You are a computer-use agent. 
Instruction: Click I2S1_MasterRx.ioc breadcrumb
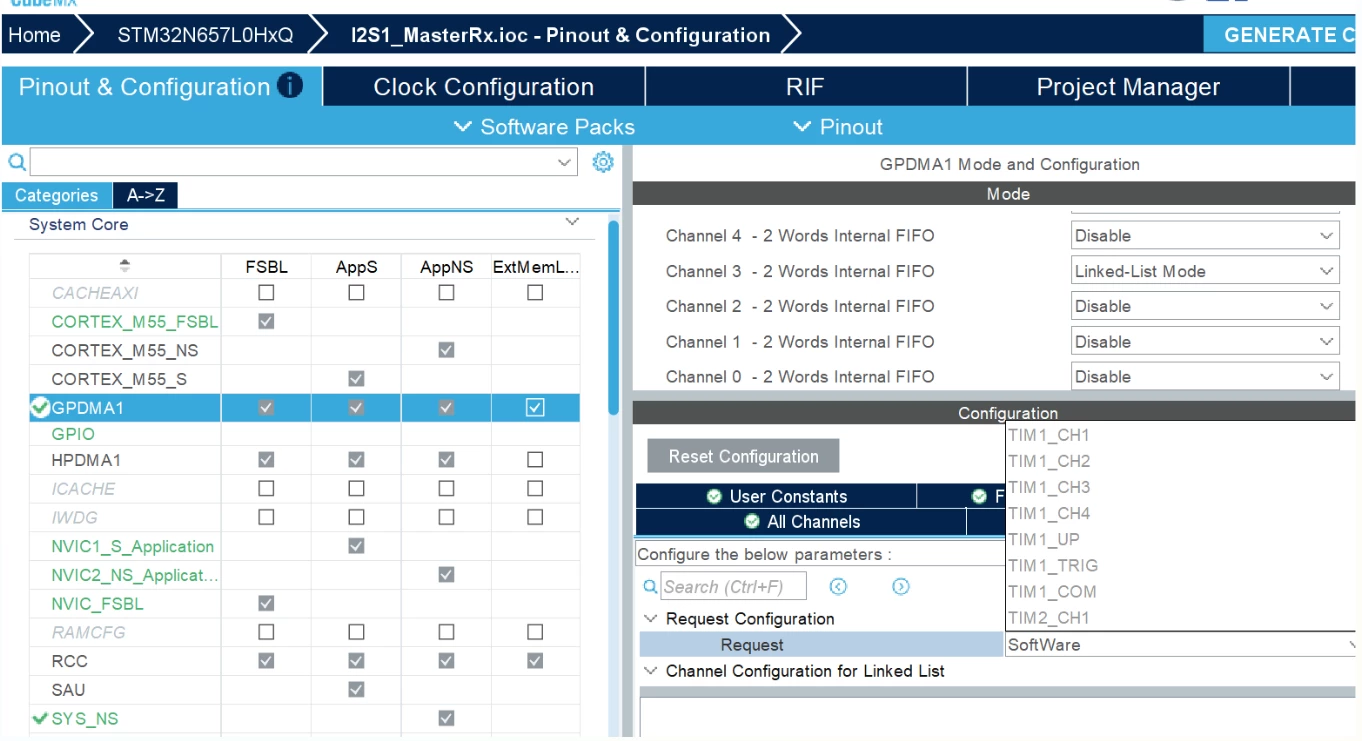click(560, 35)
